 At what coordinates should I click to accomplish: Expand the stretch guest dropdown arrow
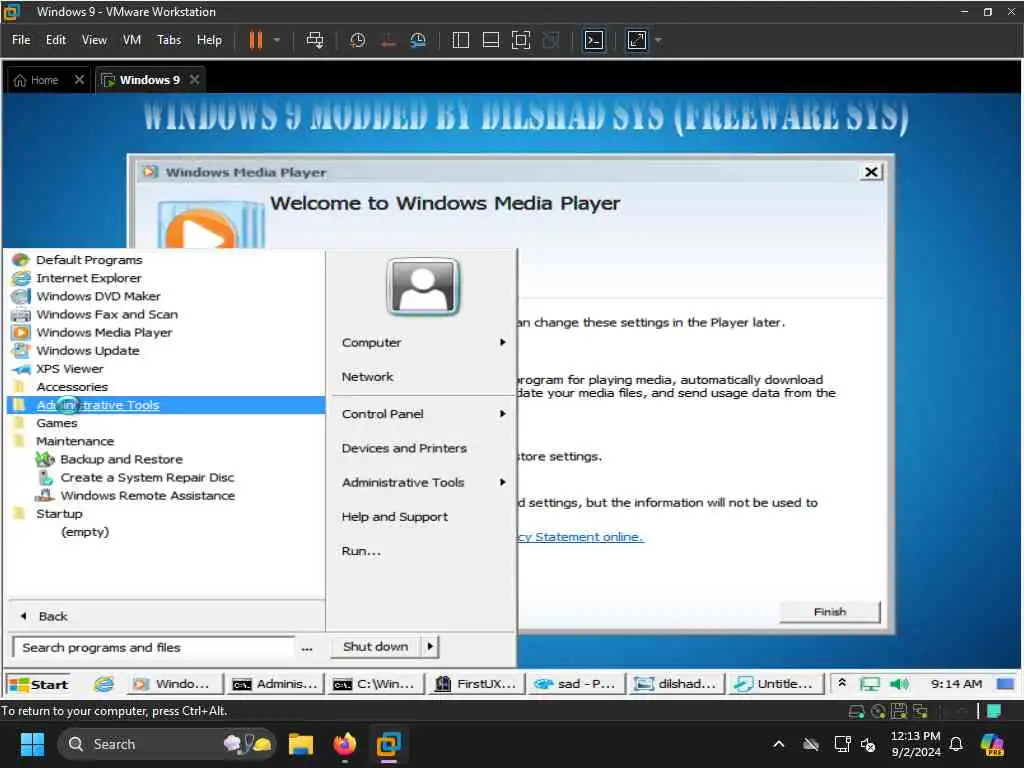pyautogui.click(x=658, y=40)
